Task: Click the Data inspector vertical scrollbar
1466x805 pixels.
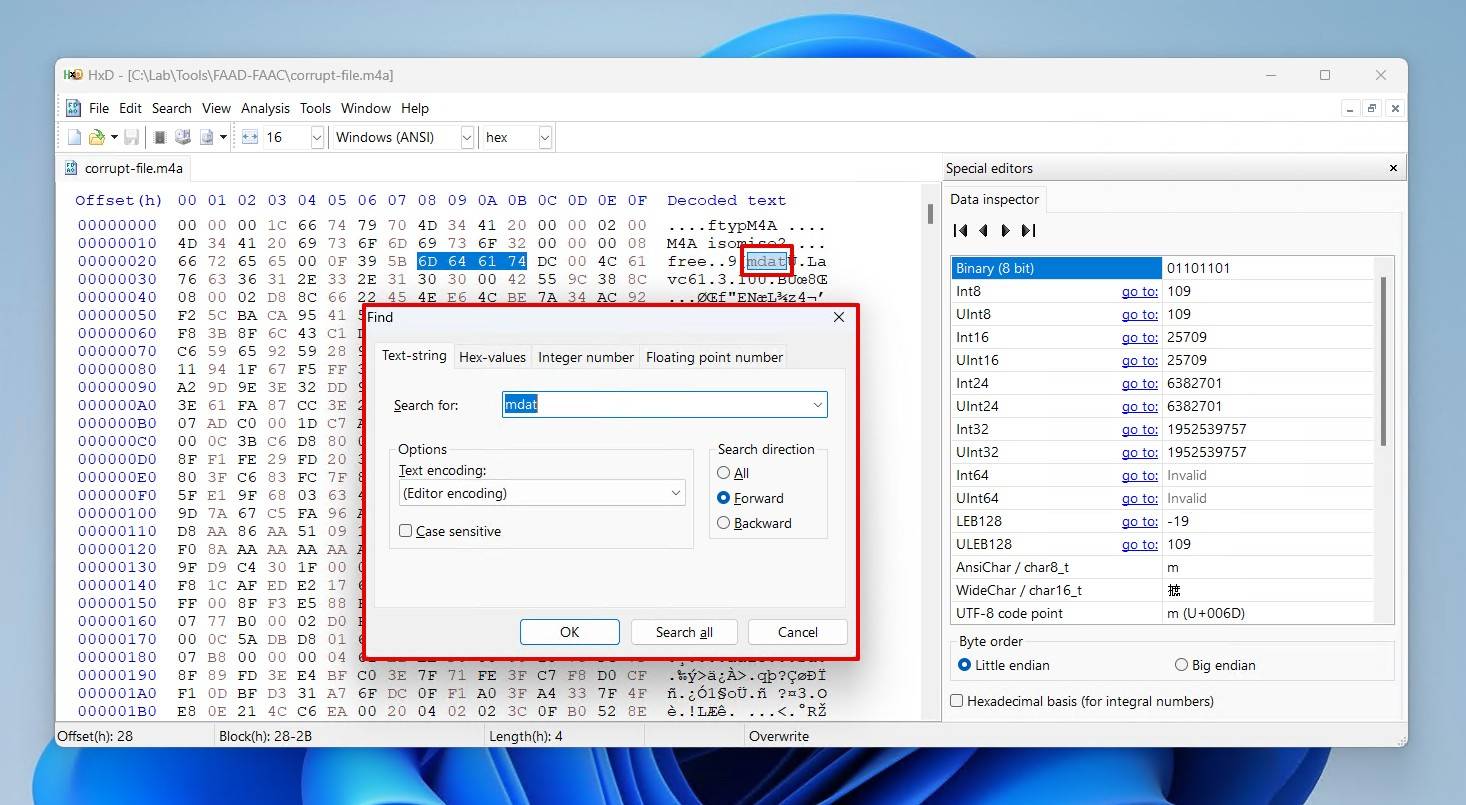Action: point(1384,360)
